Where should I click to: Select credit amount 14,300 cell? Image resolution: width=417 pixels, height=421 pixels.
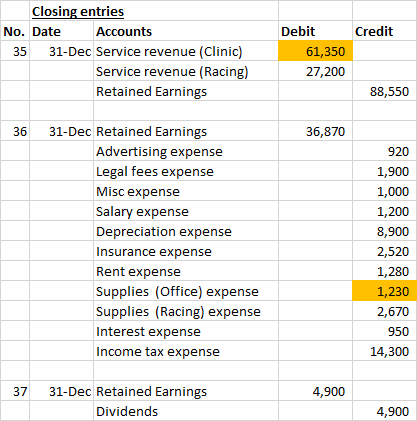[x=384, y=351]
